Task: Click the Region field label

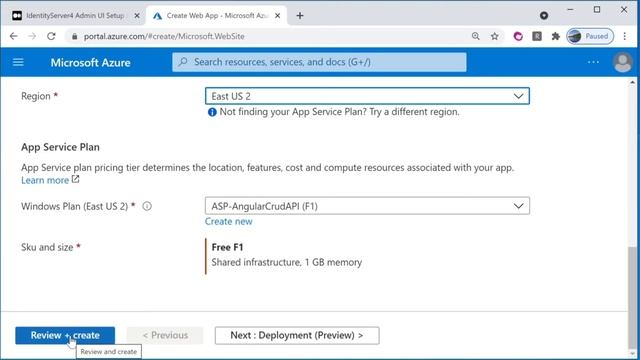Action: pos(36,96)
